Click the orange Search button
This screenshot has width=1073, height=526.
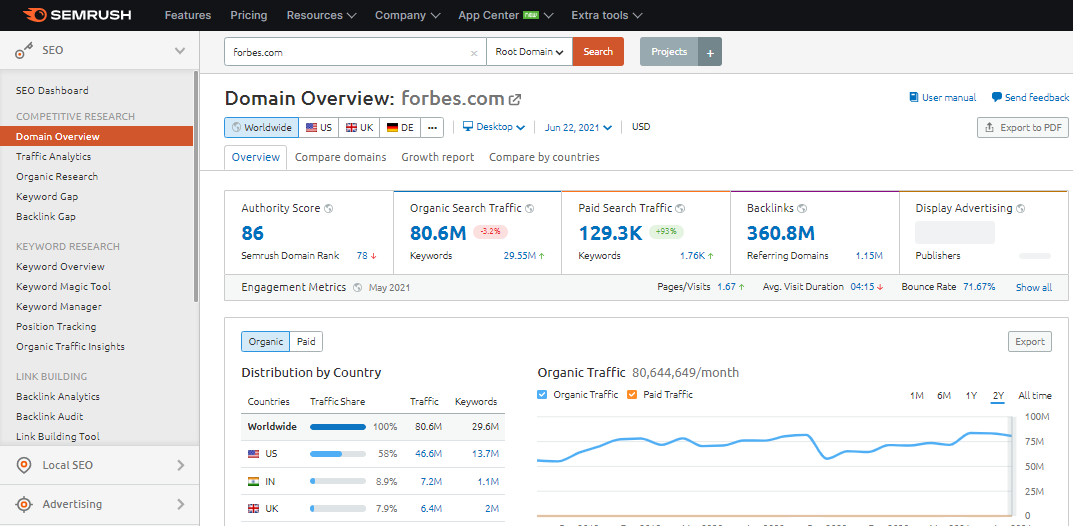tap(598, 52)
